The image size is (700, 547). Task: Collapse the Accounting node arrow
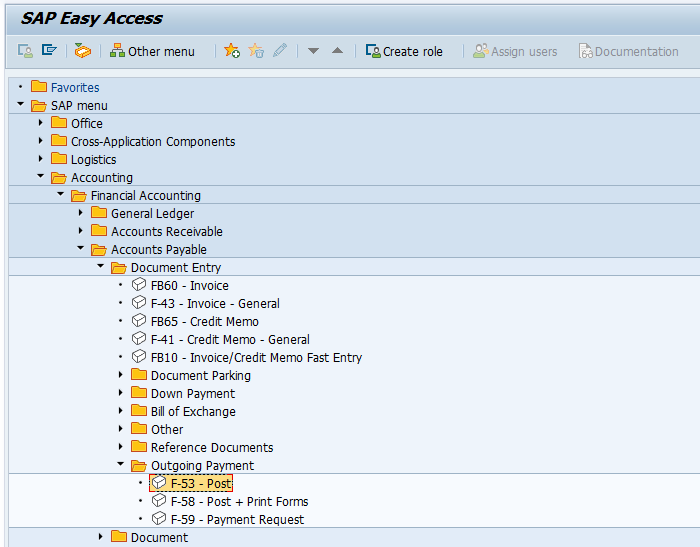(x=41, y=176)
